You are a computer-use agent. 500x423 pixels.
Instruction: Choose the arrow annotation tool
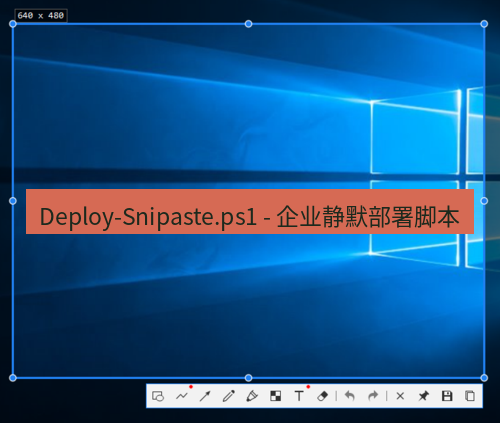click(205, 396)
